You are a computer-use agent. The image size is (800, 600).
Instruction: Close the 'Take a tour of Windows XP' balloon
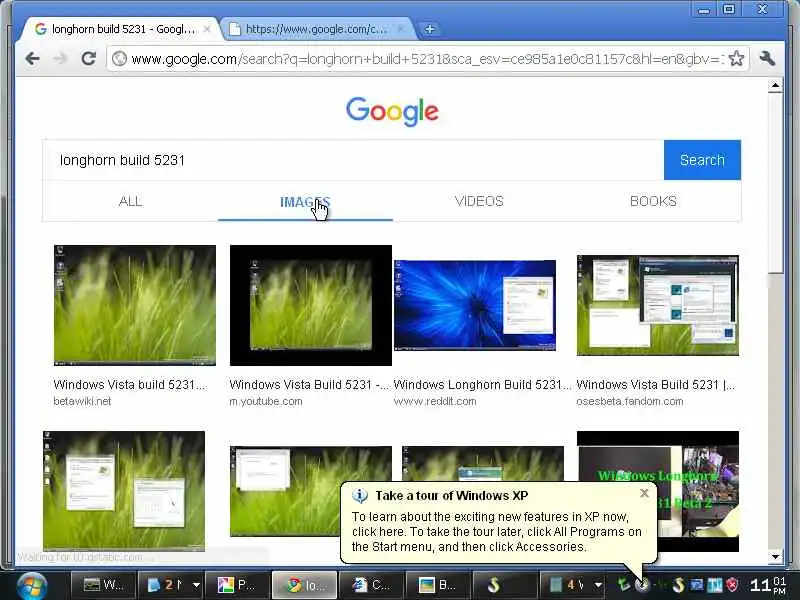point(644,493)
